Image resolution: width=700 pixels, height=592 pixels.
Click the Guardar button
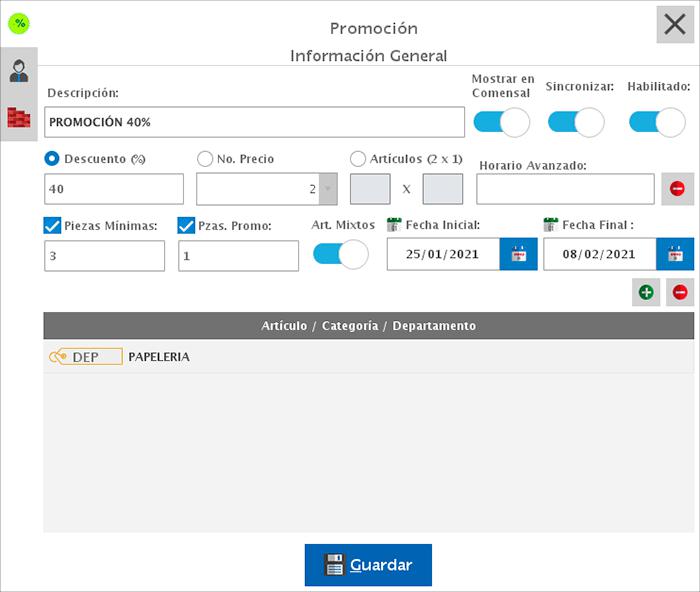point(368,565)
